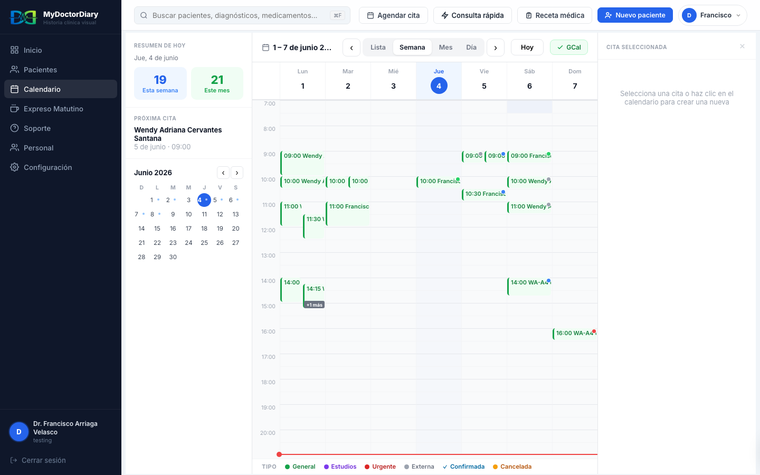
Task: Switch to Lista view
Action: point(378,48)
